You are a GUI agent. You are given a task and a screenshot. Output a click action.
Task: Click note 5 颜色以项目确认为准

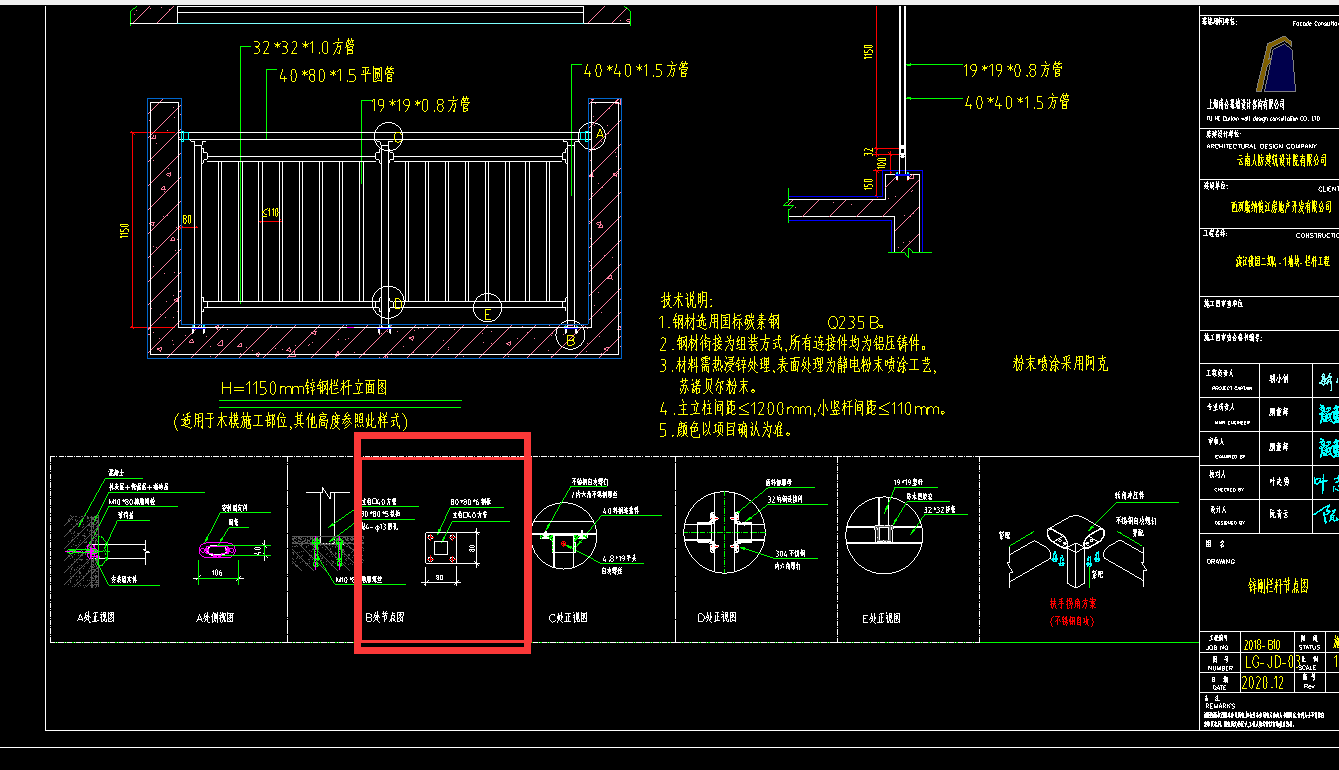[x=727, y=430]
